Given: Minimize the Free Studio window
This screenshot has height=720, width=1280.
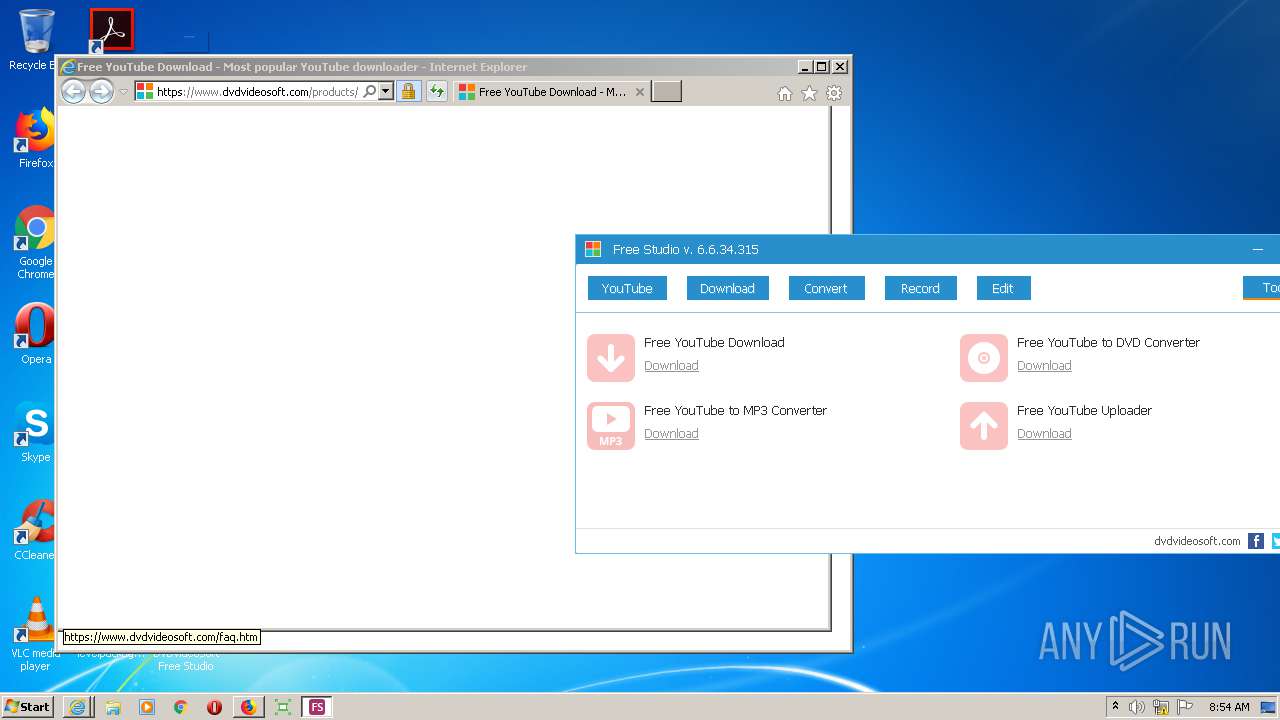Looking at the screenshot, I should point(1258,249).
